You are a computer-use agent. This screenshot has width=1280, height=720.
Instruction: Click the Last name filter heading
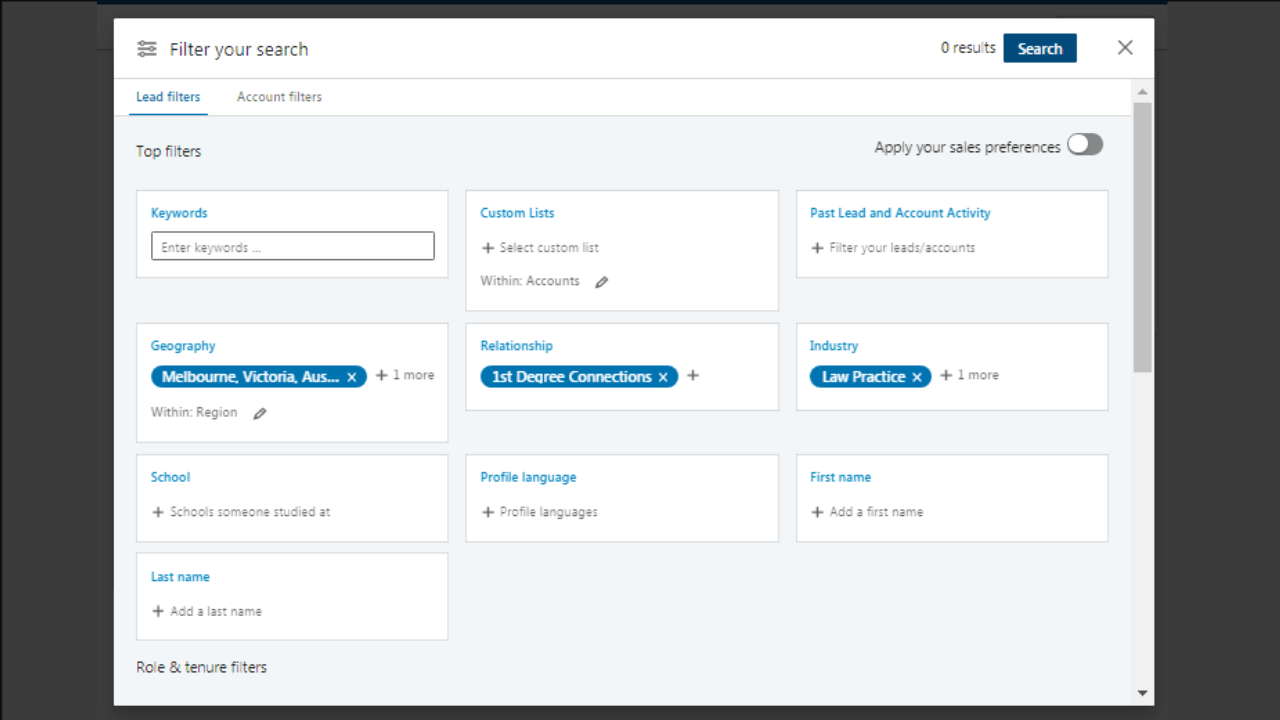180,577
